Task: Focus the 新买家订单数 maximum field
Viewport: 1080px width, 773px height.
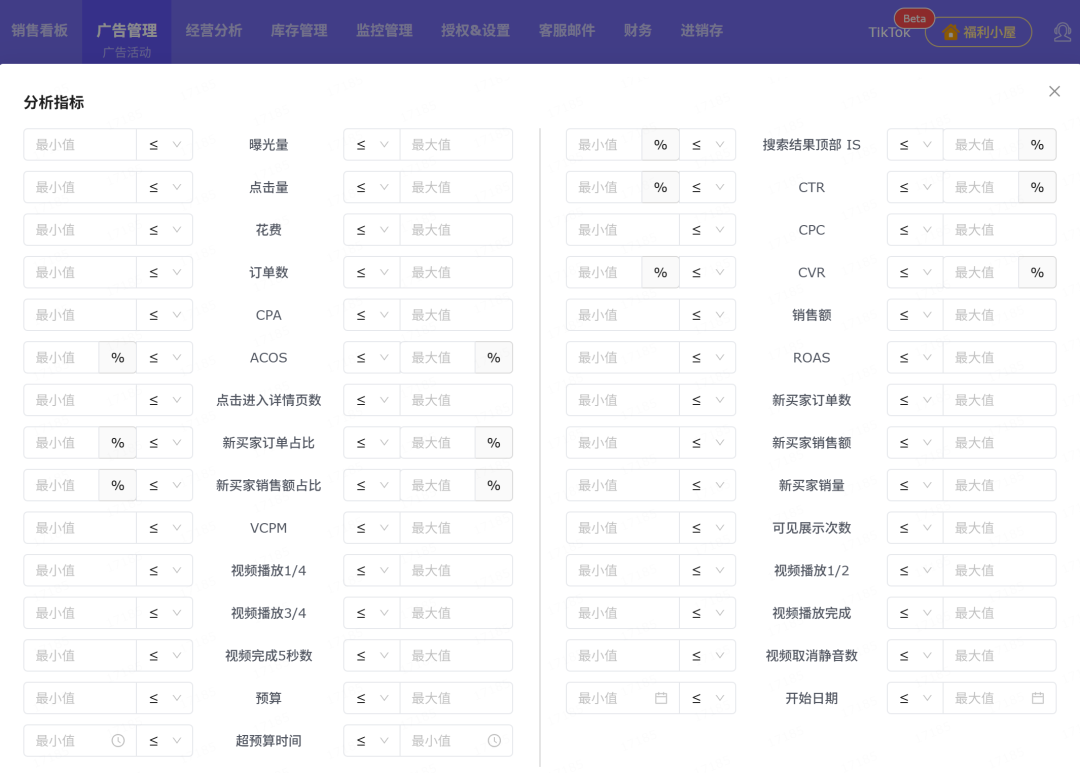Action: click(x=999, y=400)
